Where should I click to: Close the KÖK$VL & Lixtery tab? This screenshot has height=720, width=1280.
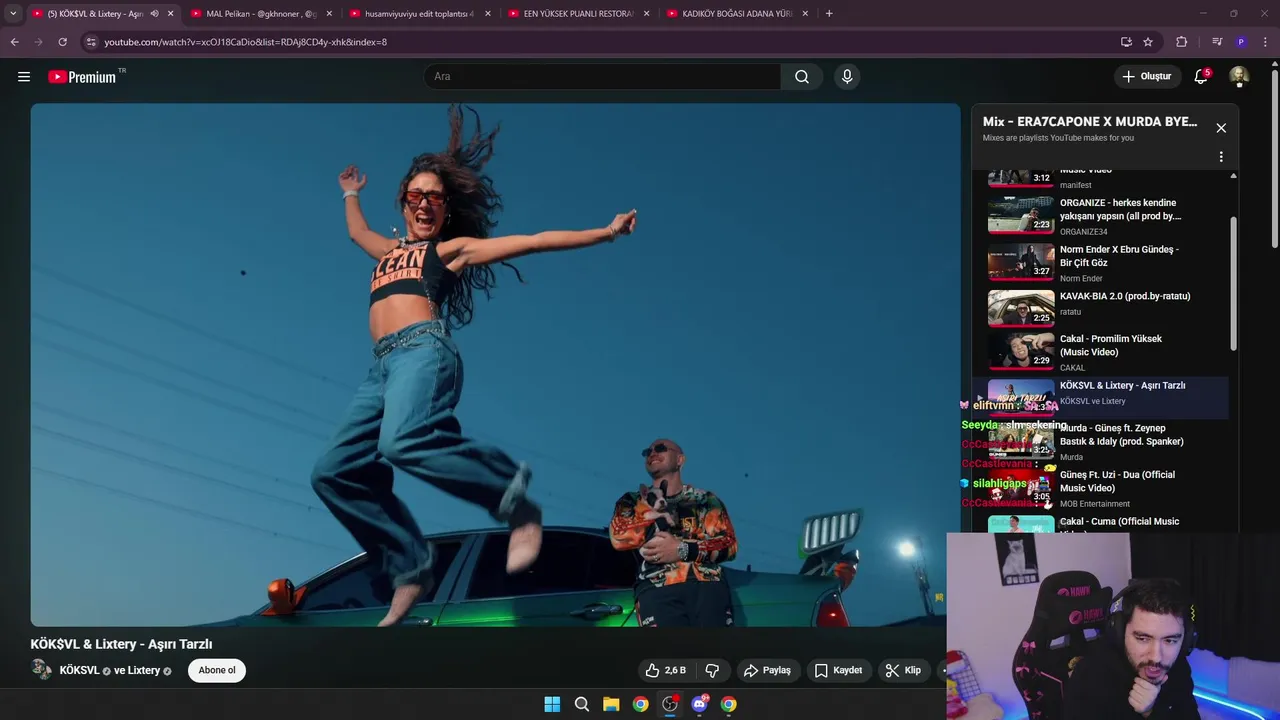coord(170,14)
